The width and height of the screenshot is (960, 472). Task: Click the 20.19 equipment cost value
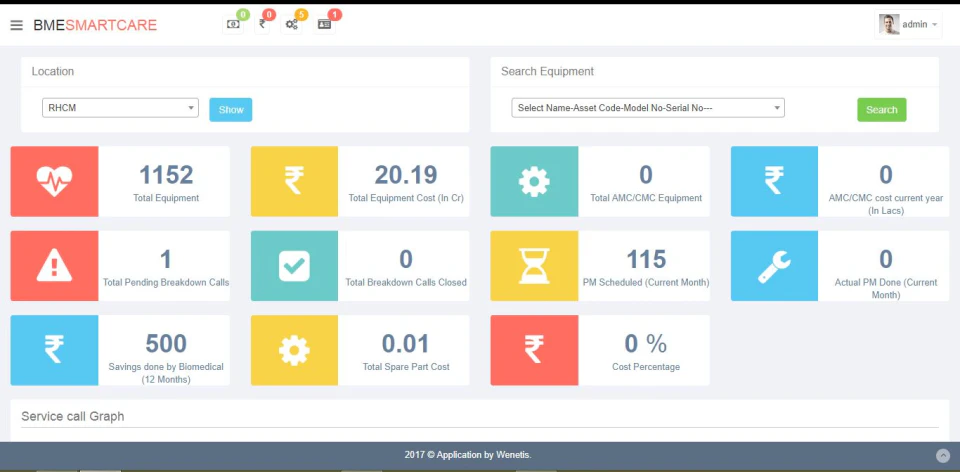pyautogui.click(x=406, y=176)
